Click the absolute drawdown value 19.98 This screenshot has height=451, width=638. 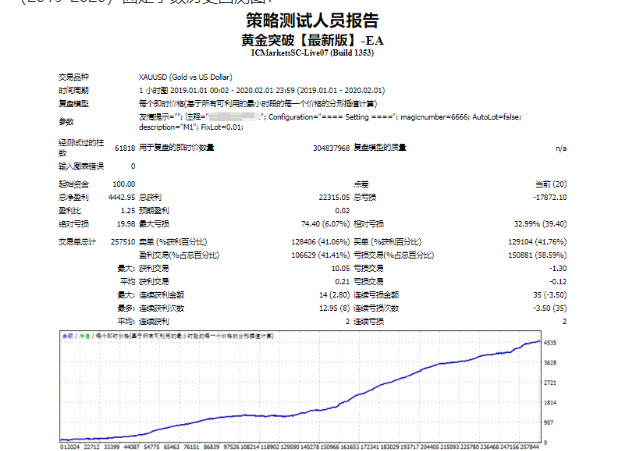126,224
